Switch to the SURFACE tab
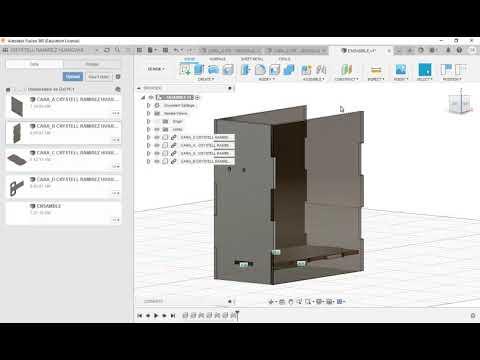The image size is (480, 360). click(x=217, y=59)
